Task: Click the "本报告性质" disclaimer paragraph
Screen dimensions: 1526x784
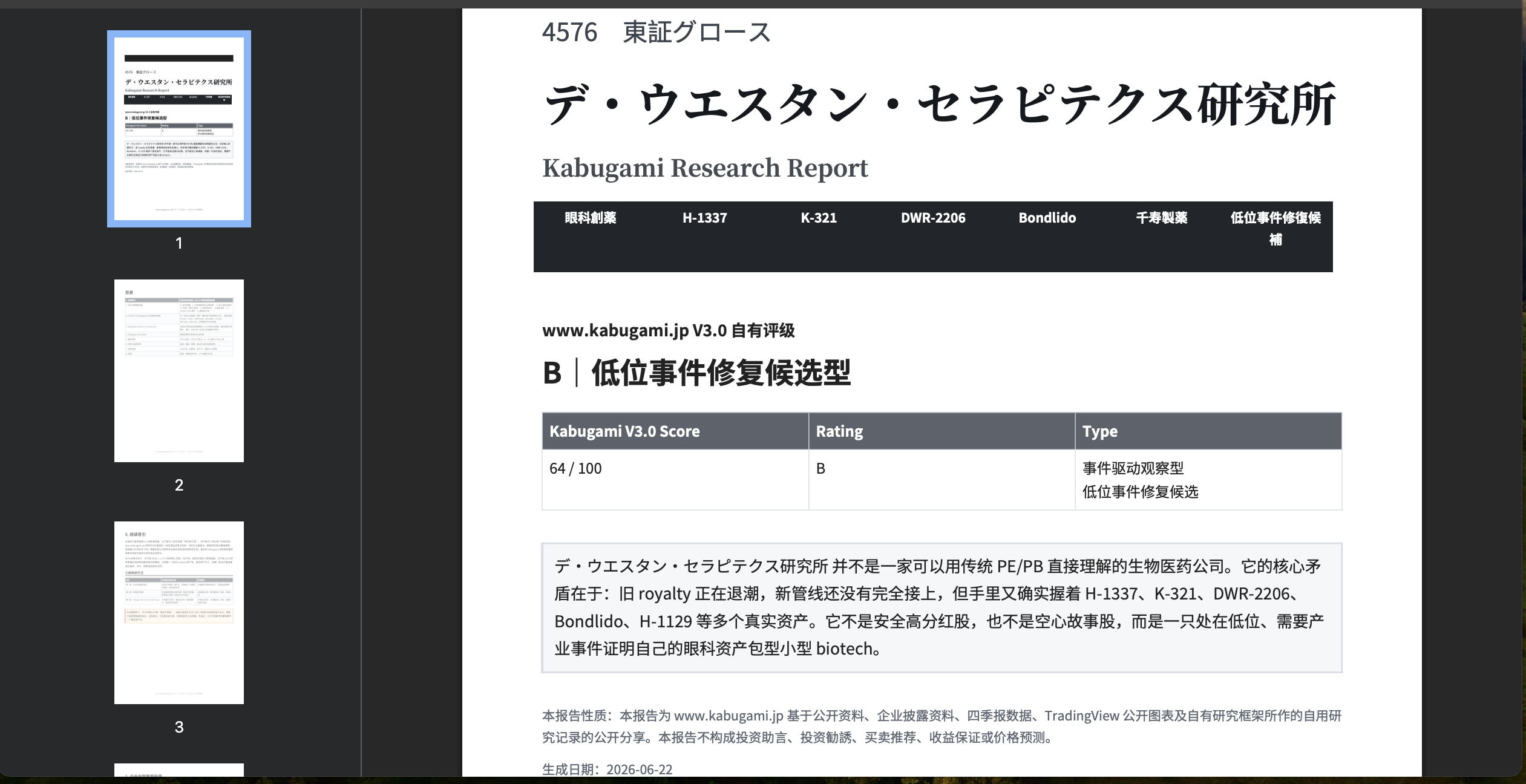Action: (x=942, y=727)
